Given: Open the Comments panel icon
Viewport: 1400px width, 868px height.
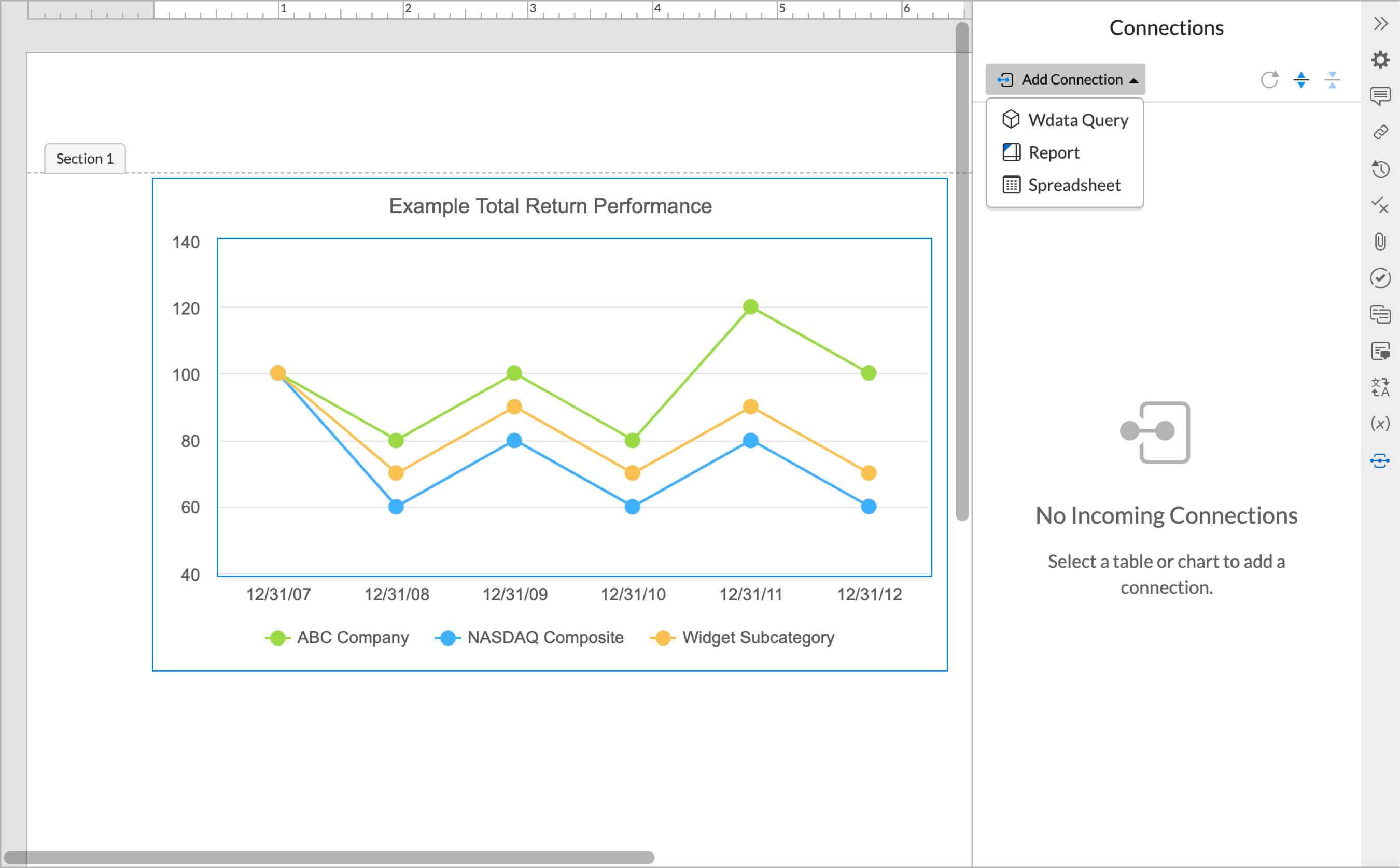Looking at the screenshot, I should [1380, 95].
